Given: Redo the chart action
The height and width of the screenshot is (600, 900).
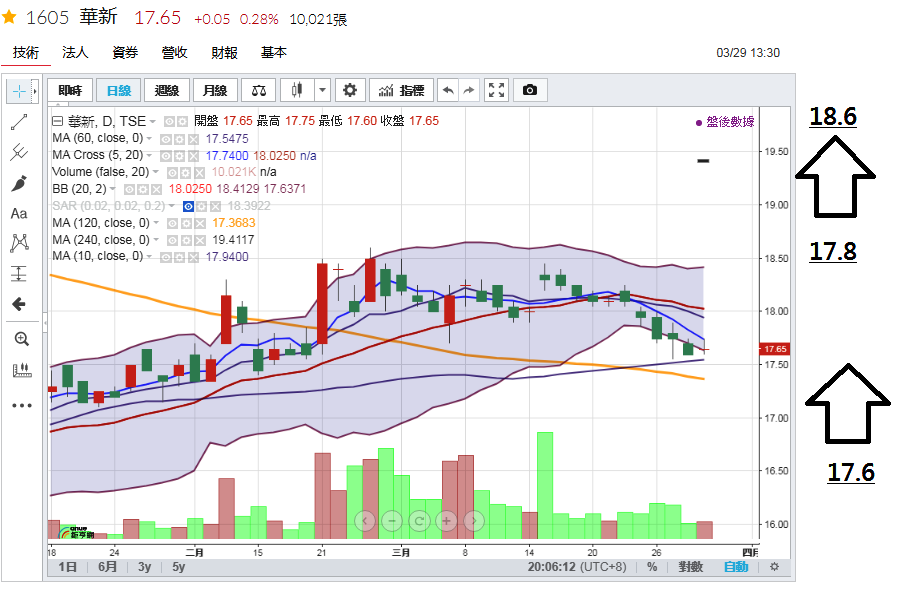Looking at the screenshot, I should click(469, 90).
